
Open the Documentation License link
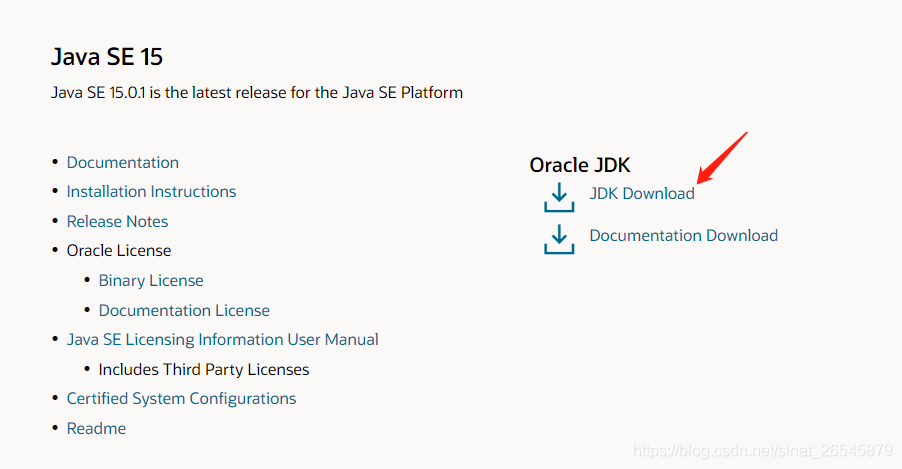click(x=184, y=310)
